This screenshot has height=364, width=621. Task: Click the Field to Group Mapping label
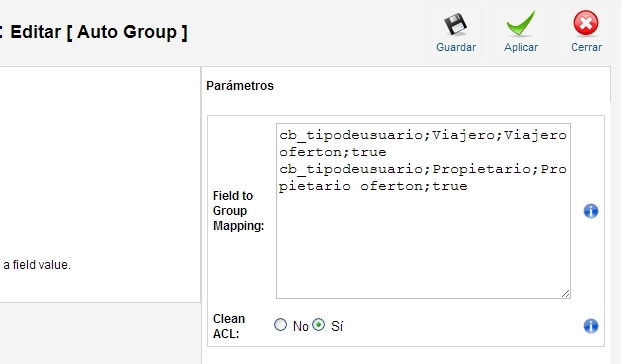pyautogui.click(x=238, y=211)
